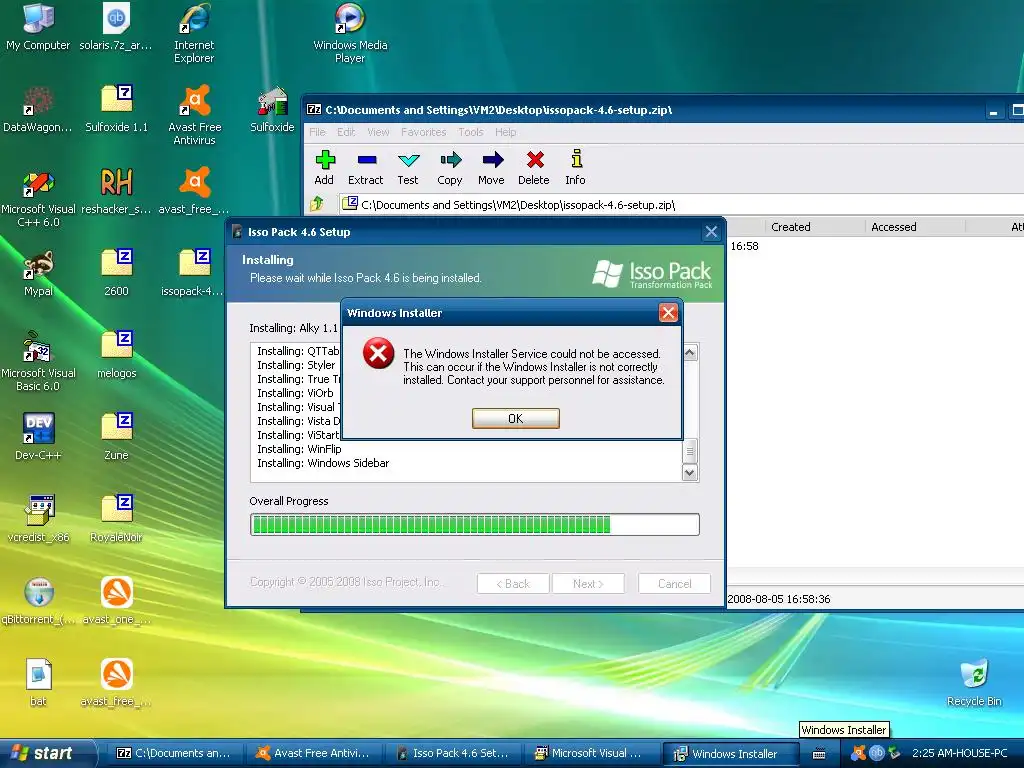Select the bat file icon
The width and height of the screenshot is (1024, 768).
pyautogui.click(x=39, y=683)
